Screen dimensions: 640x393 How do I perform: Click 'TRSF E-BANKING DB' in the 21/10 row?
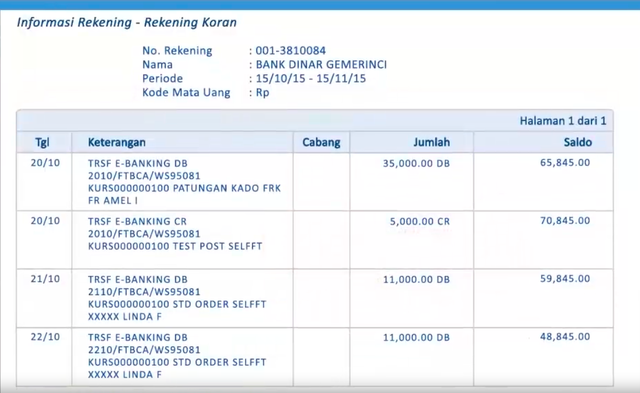pyautogui.click(x=138, y=280)
